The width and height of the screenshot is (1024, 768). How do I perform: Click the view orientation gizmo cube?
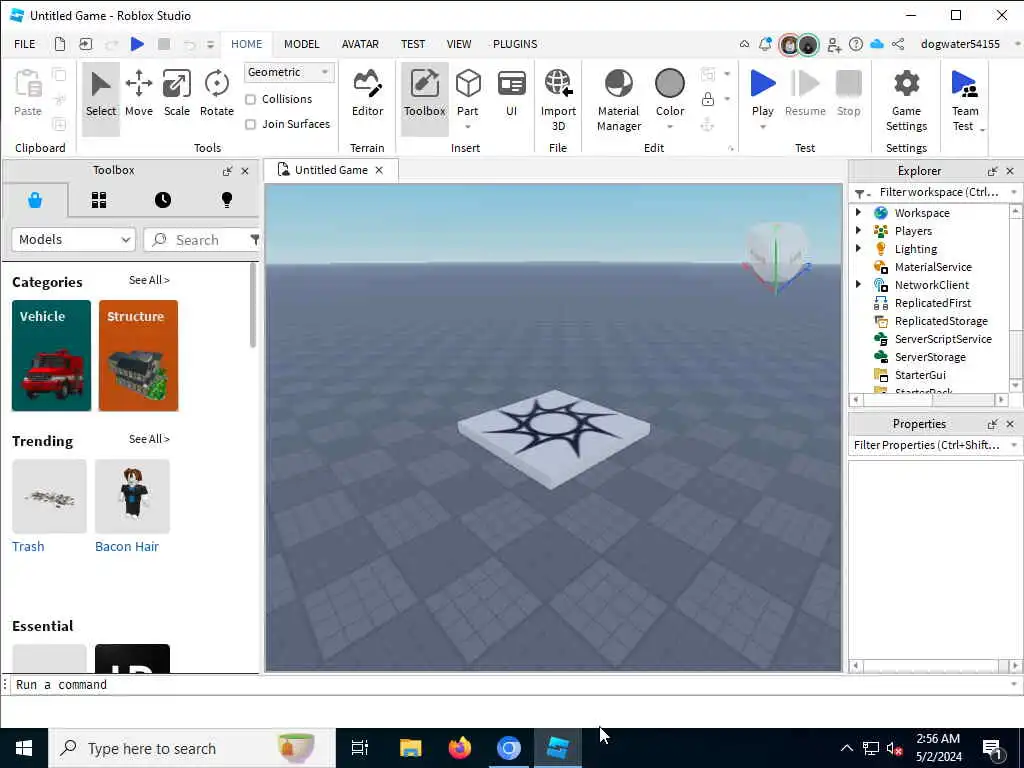(x=776, y=255)
